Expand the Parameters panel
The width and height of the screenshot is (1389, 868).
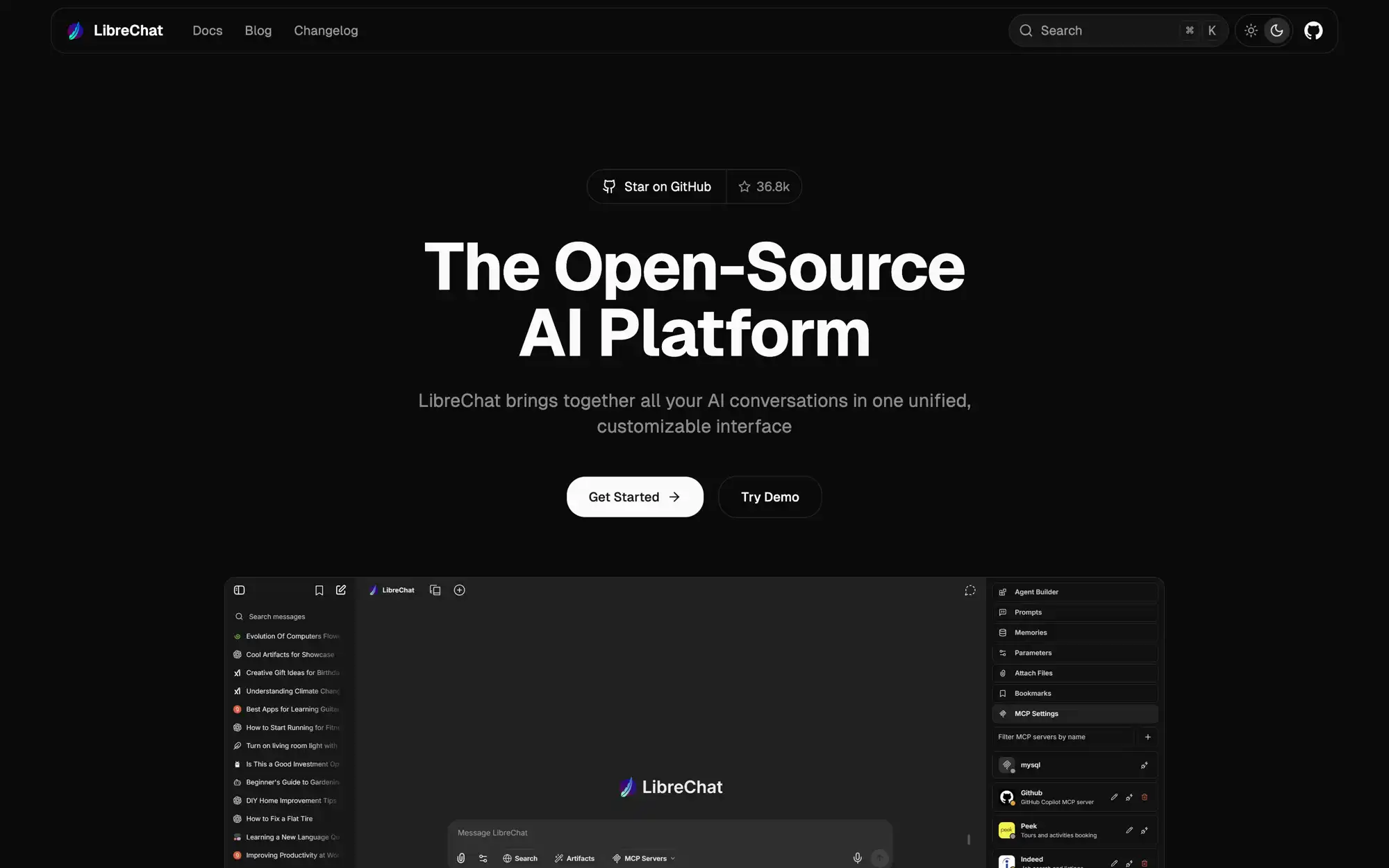click(x=1075, y=653)
